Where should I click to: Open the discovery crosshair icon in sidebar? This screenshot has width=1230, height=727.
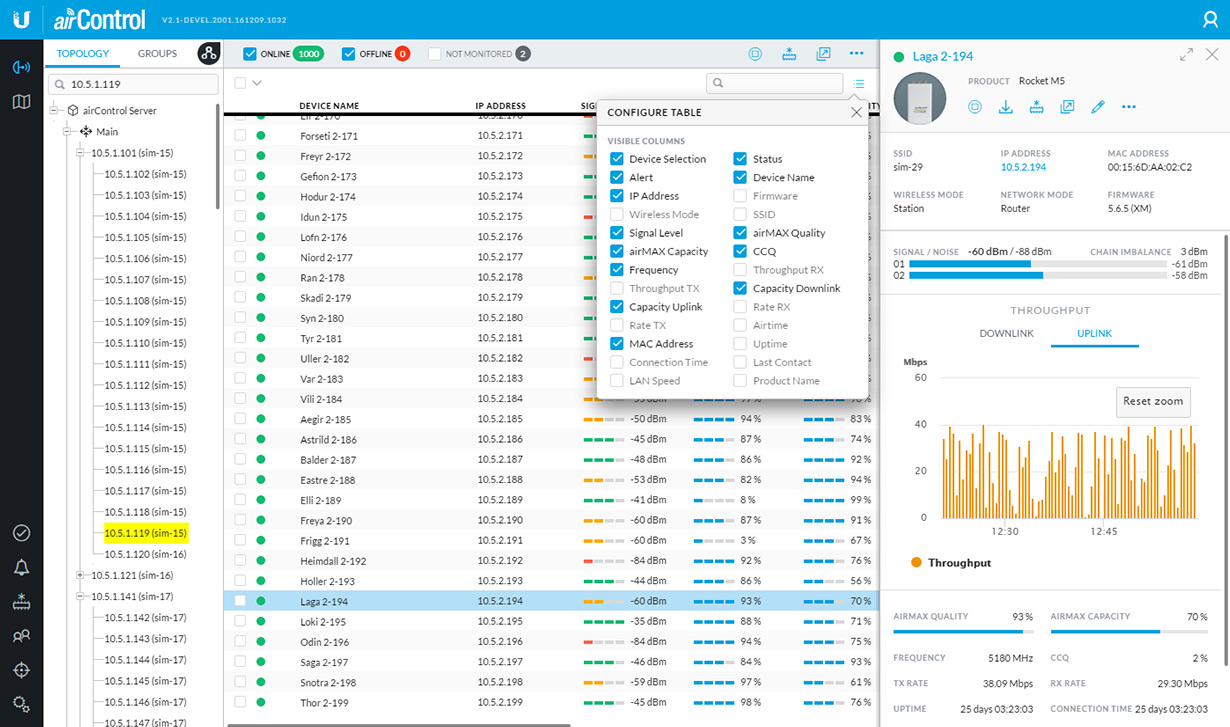pyautogui.click(x=21, y=669)
